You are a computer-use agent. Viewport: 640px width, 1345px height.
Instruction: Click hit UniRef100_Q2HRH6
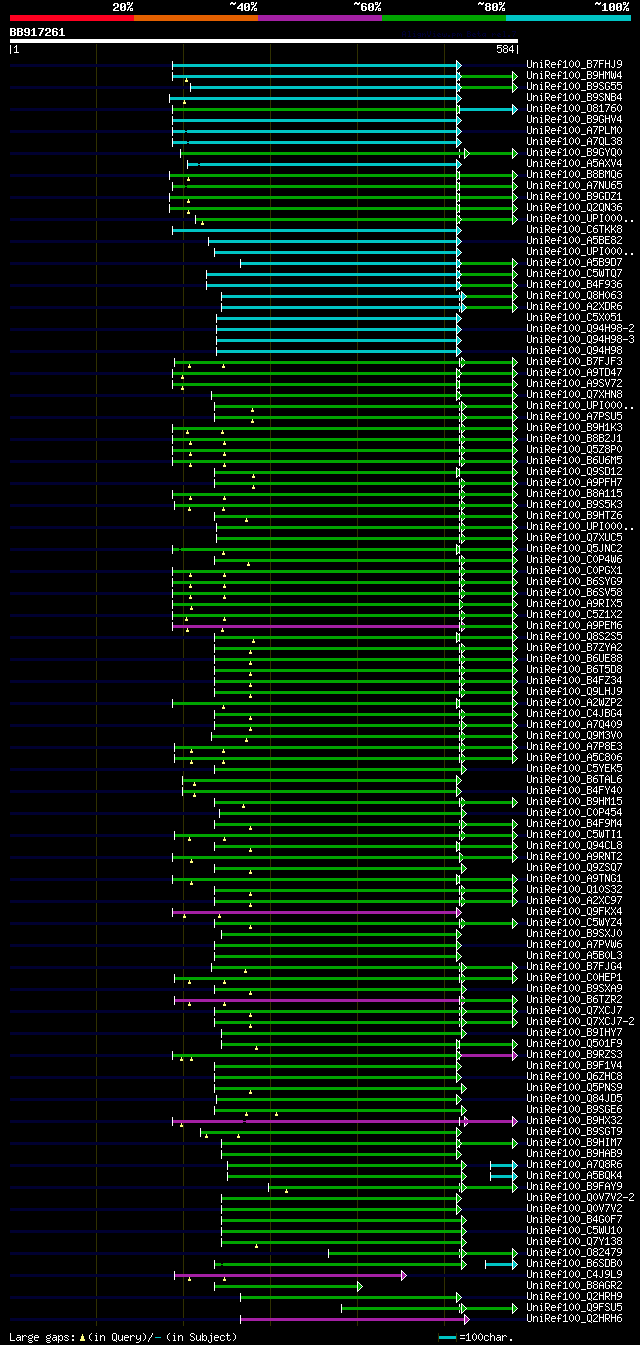tap(574, 1318)
